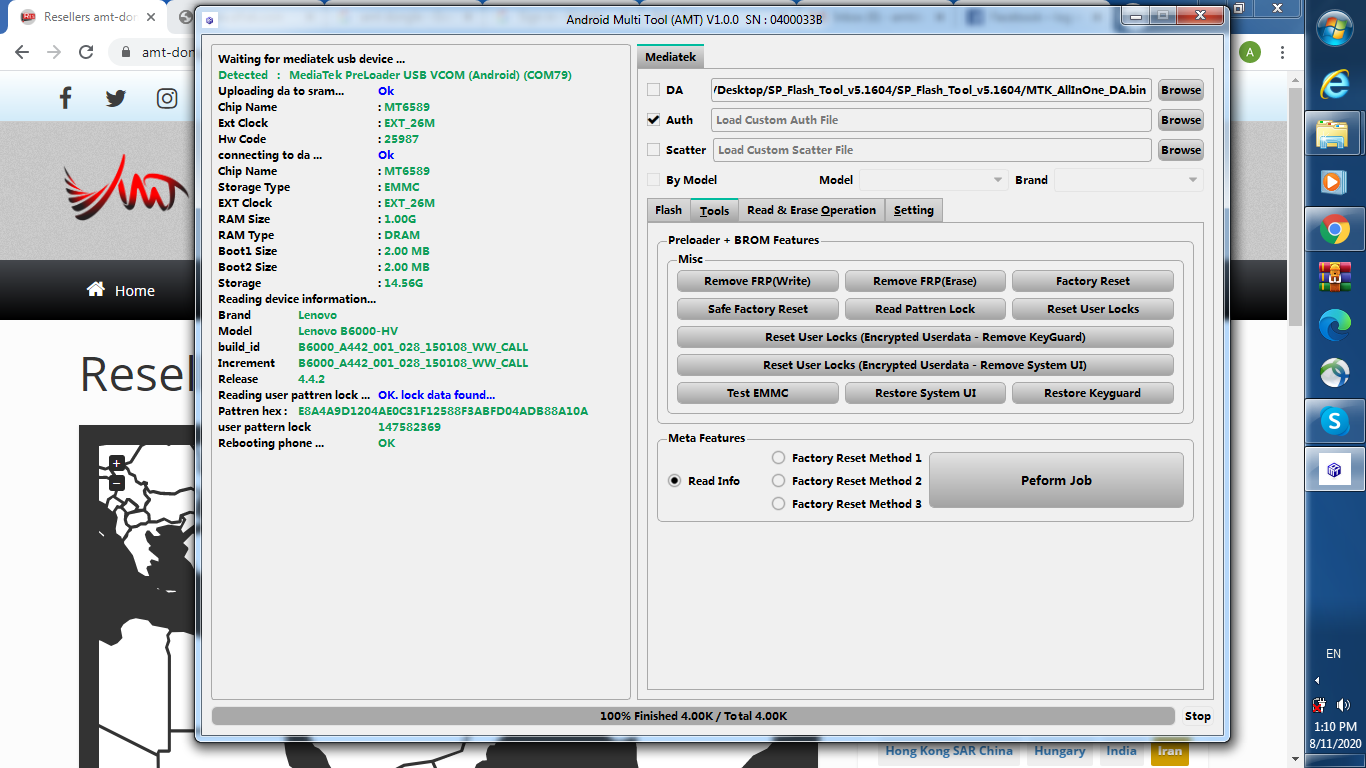Open WinRAR from the taskbar

tap(1335, 276)
